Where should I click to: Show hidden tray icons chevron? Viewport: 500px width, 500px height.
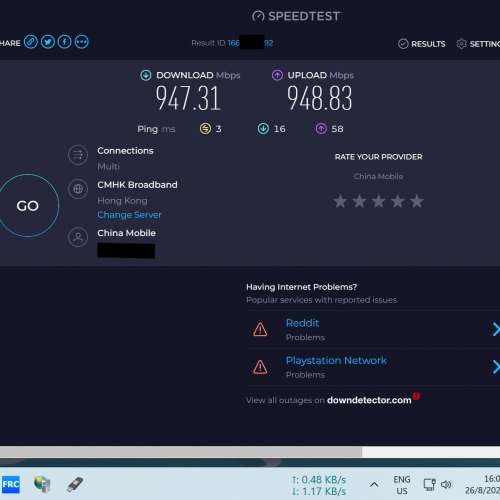374,484
